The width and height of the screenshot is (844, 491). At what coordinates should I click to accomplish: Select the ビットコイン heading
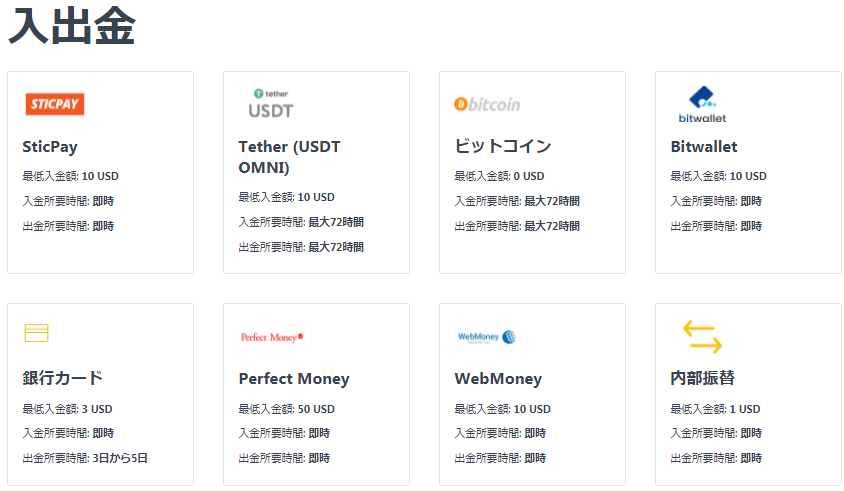pos(503,146)
